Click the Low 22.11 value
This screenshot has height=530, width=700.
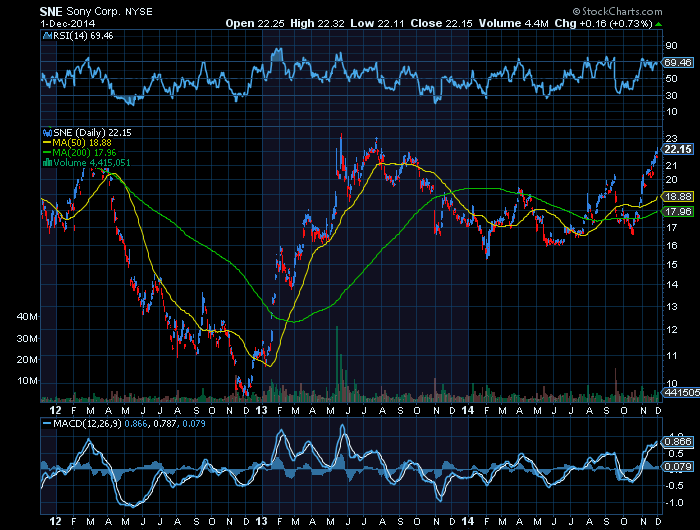(x=377, y=23)
